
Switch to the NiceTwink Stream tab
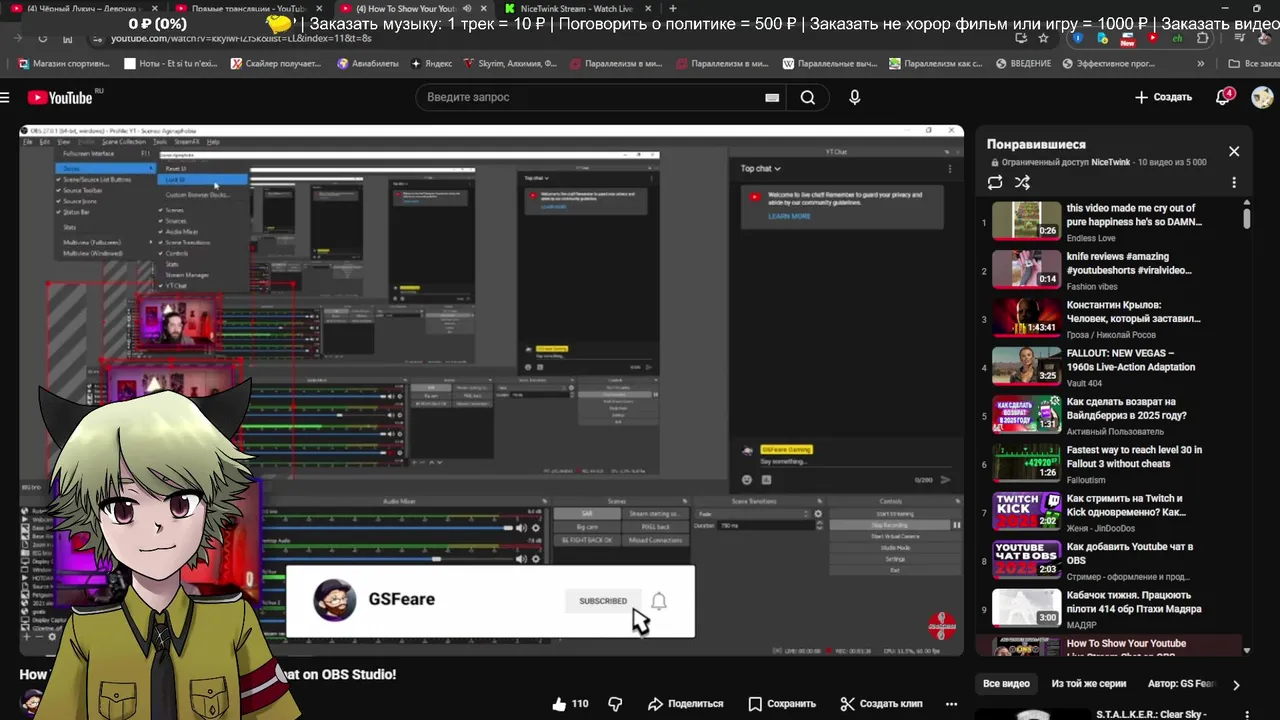(x=576, y=8)
